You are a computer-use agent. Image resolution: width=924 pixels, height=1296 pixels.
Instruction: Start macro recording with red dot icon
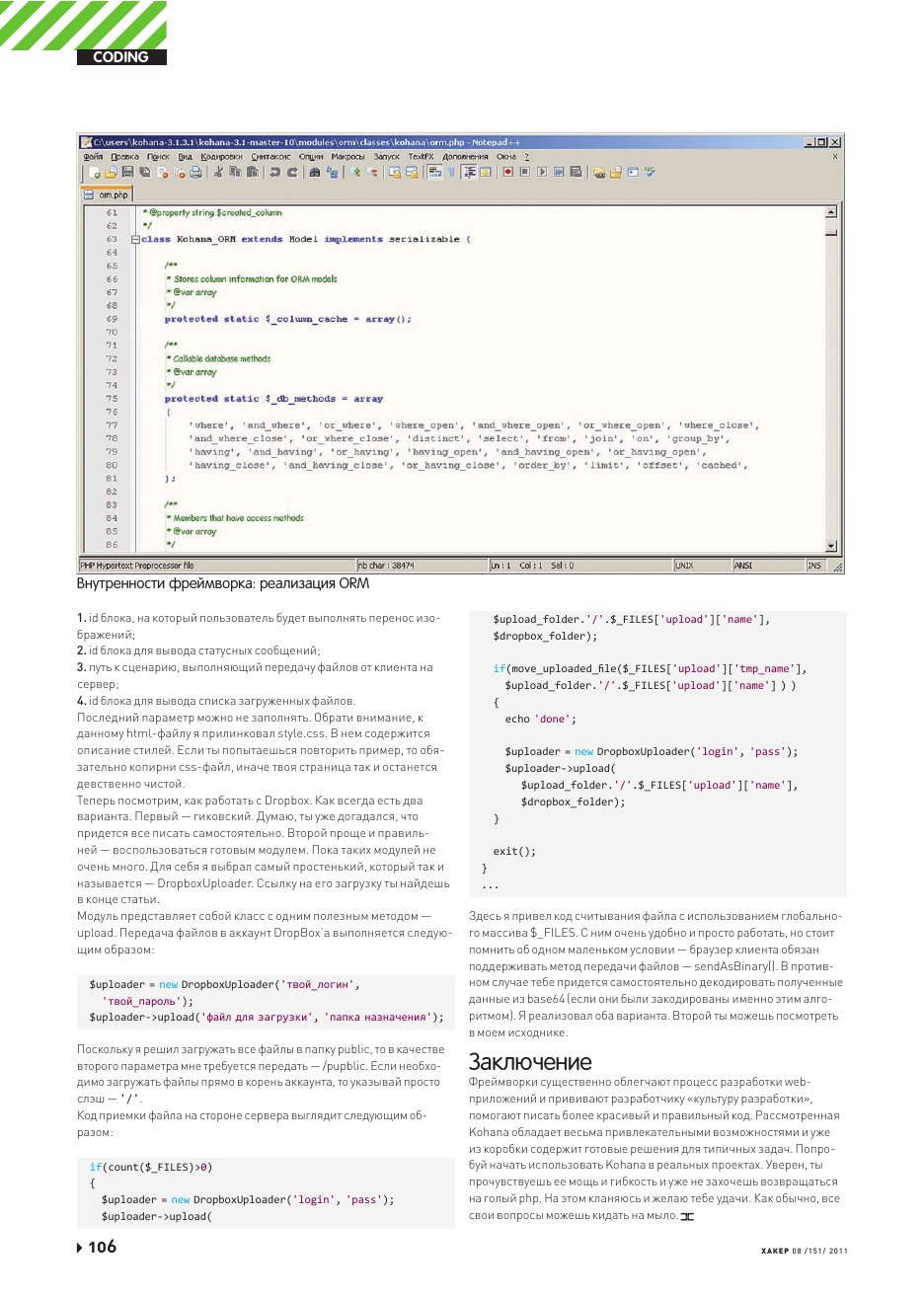click(508, 173)
